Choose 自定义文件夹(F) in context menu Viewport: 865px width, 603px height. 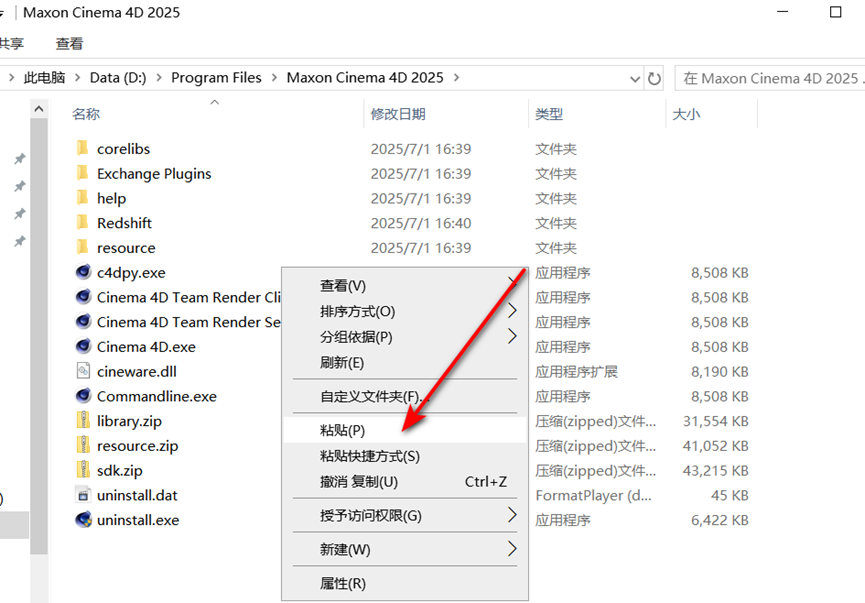tap(405, 396)
